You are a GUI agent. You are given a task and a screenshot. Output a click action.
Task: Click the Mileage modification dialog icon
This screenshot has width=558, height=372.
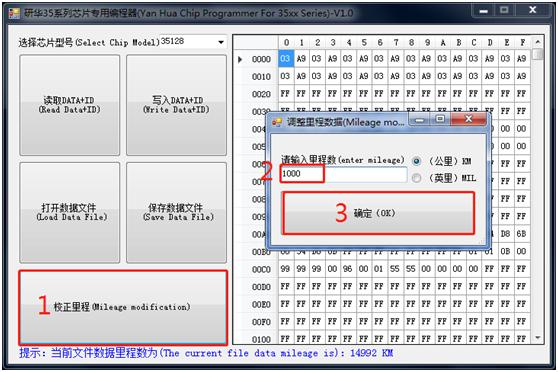coord(277,122)
